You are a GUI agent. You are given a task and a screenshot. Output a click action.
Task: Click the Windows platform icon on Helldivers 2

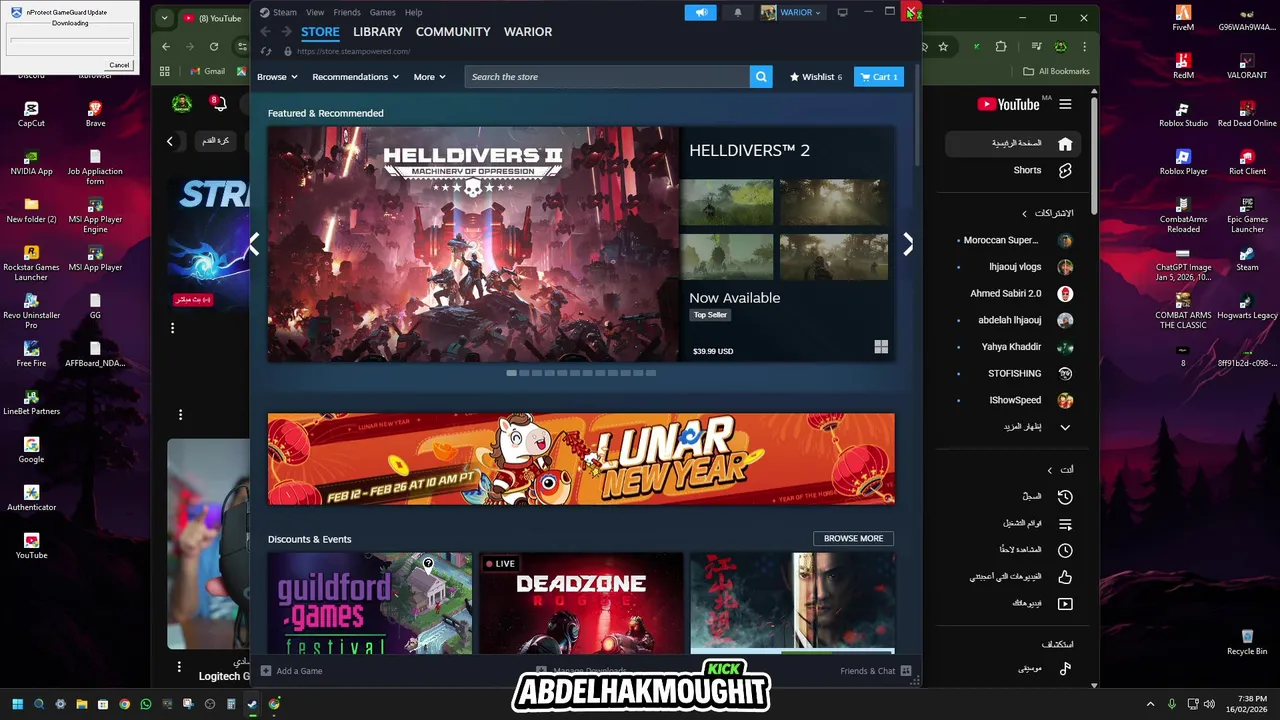coord(881,347)
